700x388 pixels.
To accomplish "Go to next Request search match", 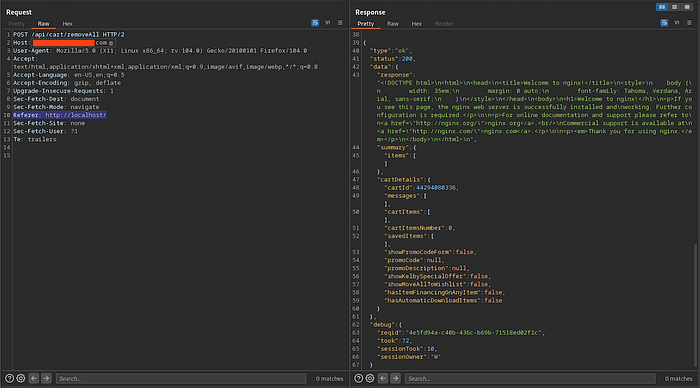I will tap(46, 378).
